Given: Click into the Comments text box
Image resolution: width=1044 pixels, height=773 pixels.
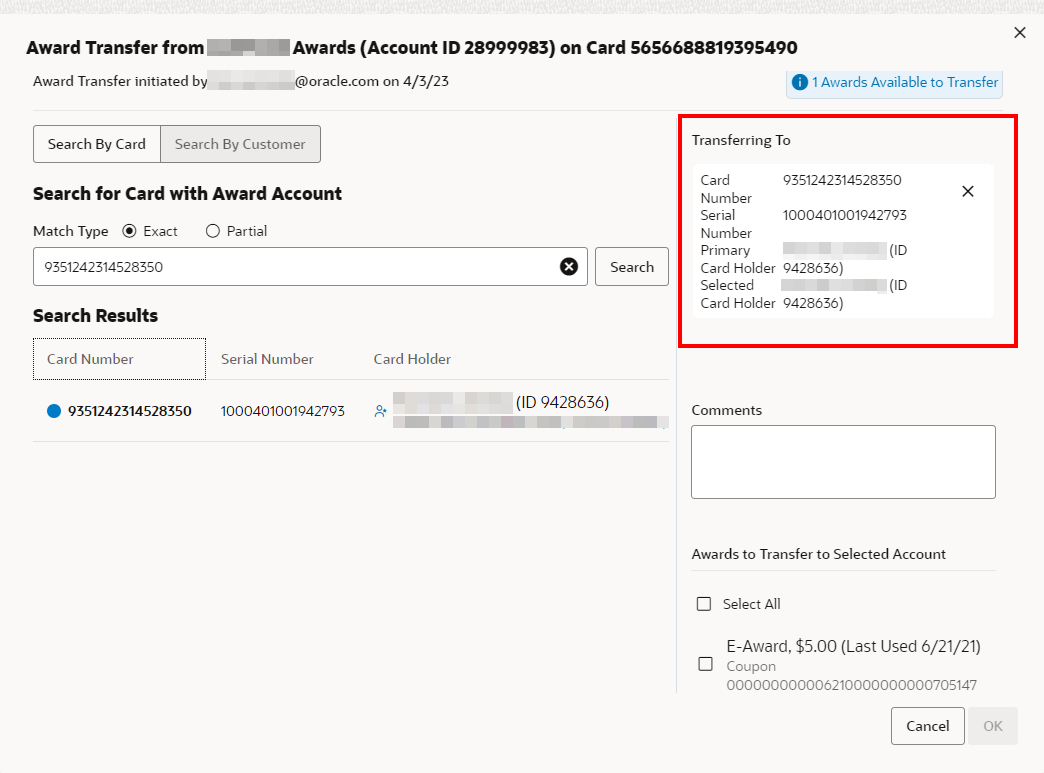Looking at the screenshot, I should point(843,462).
